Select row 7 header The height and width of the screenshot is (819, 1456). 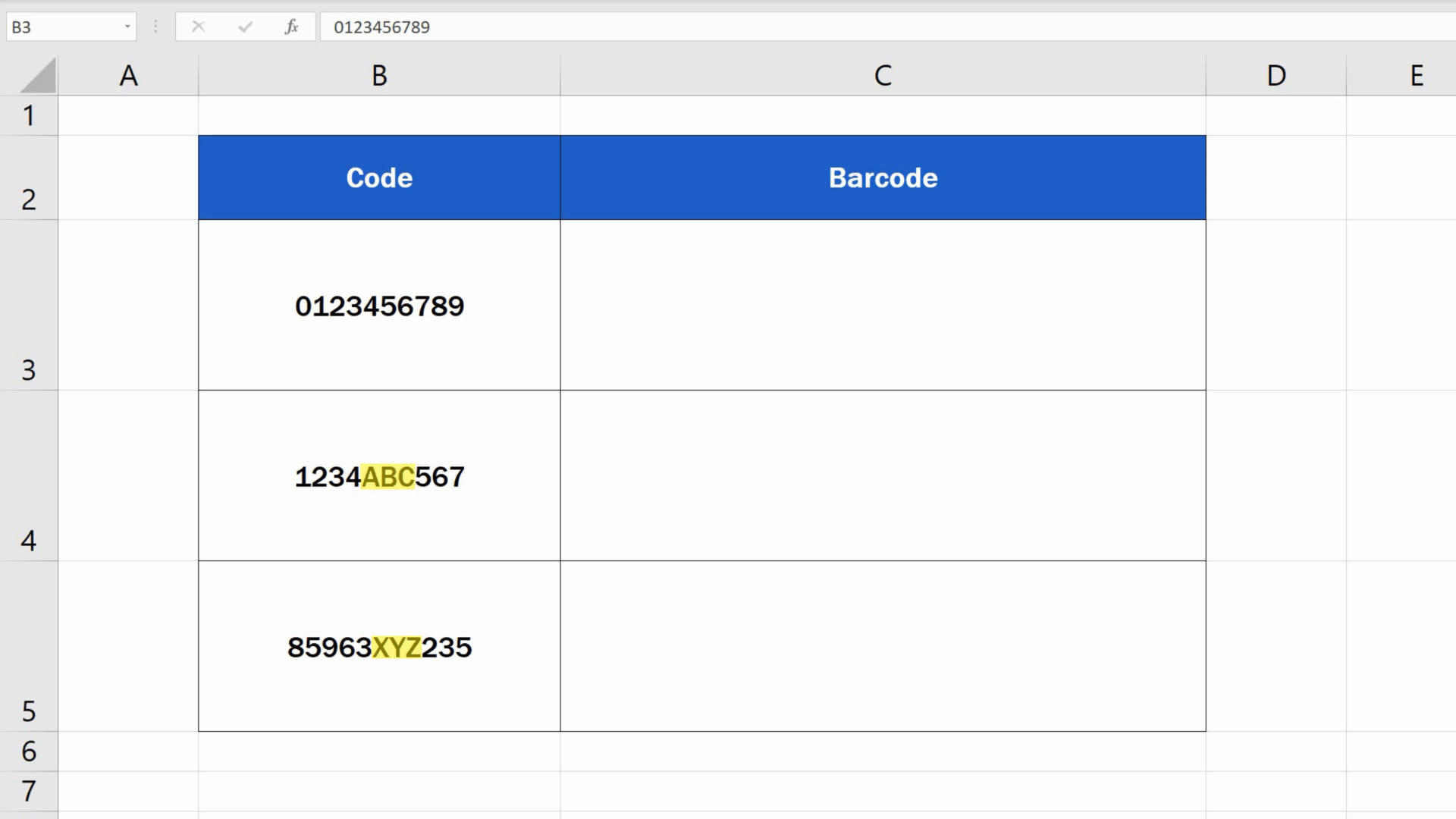pos(29,792)
